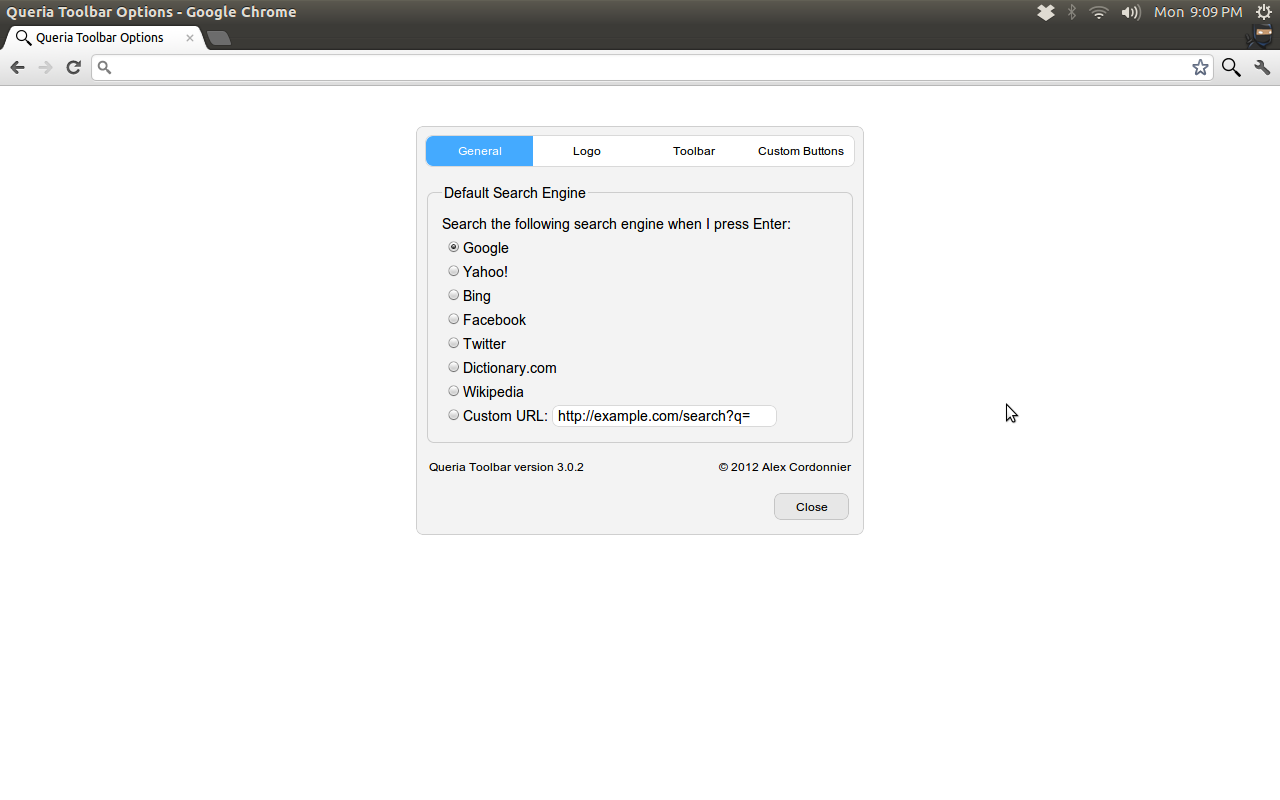Select the Custom URL radio button
Viewport: 1280px width, 800px height.
454,415
